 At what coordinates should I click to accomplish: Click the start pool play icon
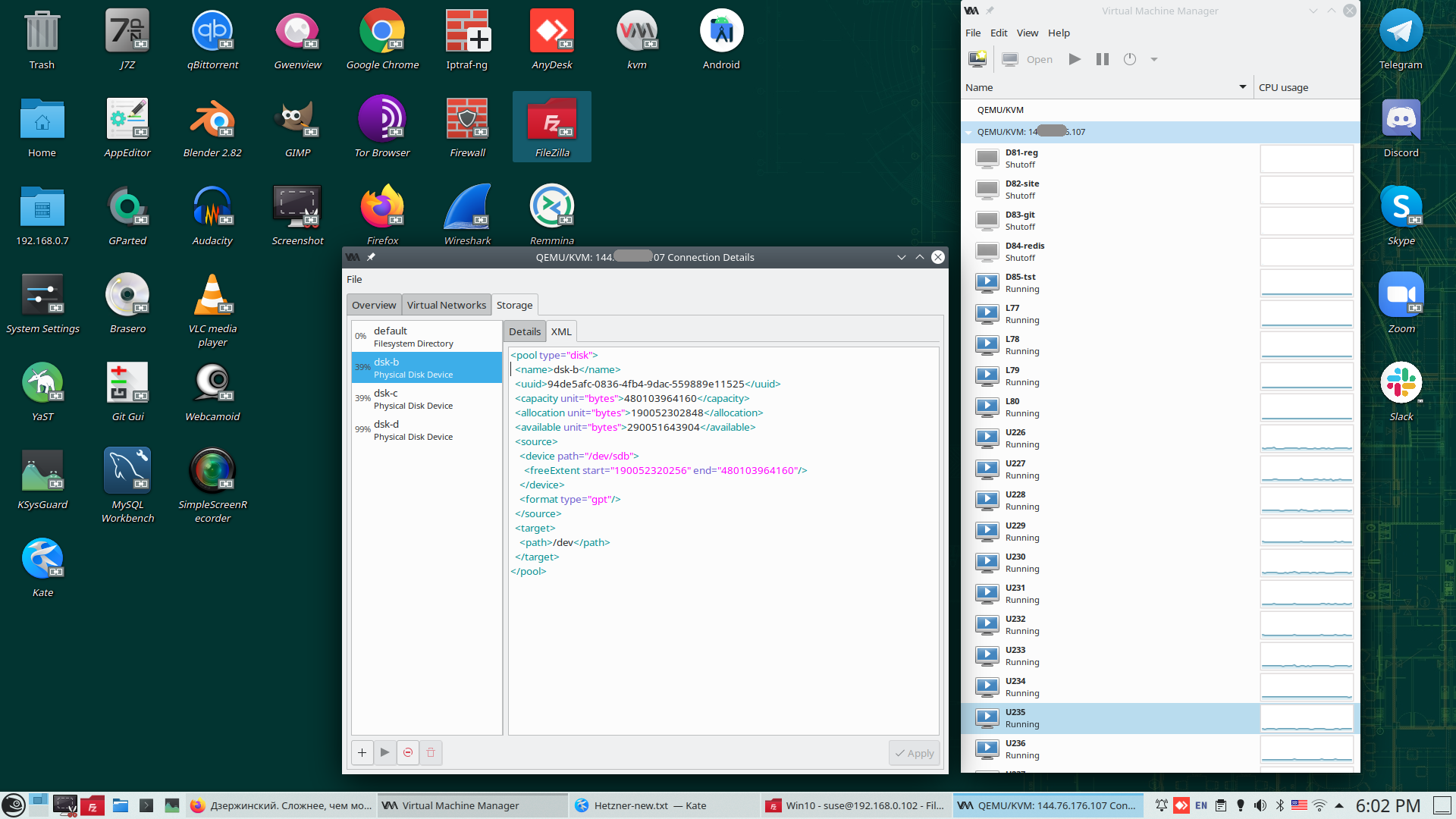[385, 752]
